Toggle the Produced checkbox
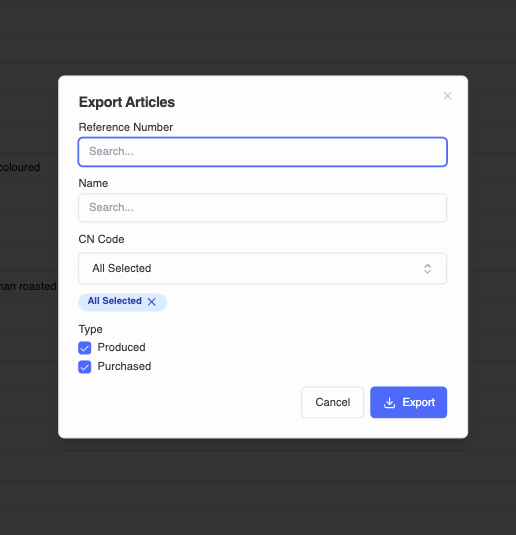516x535 pixels. 85,348
